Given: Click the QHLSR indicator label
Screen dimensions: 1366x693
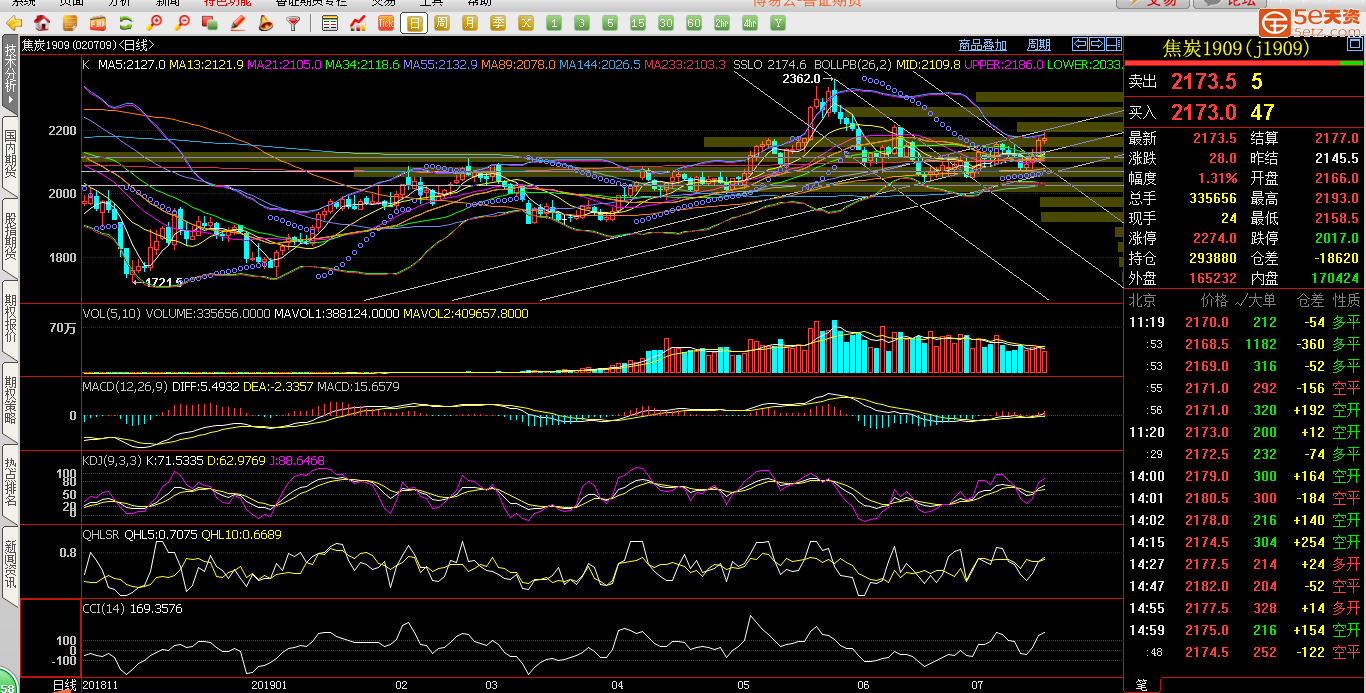Looking at the screenshot, I should 101,535.
